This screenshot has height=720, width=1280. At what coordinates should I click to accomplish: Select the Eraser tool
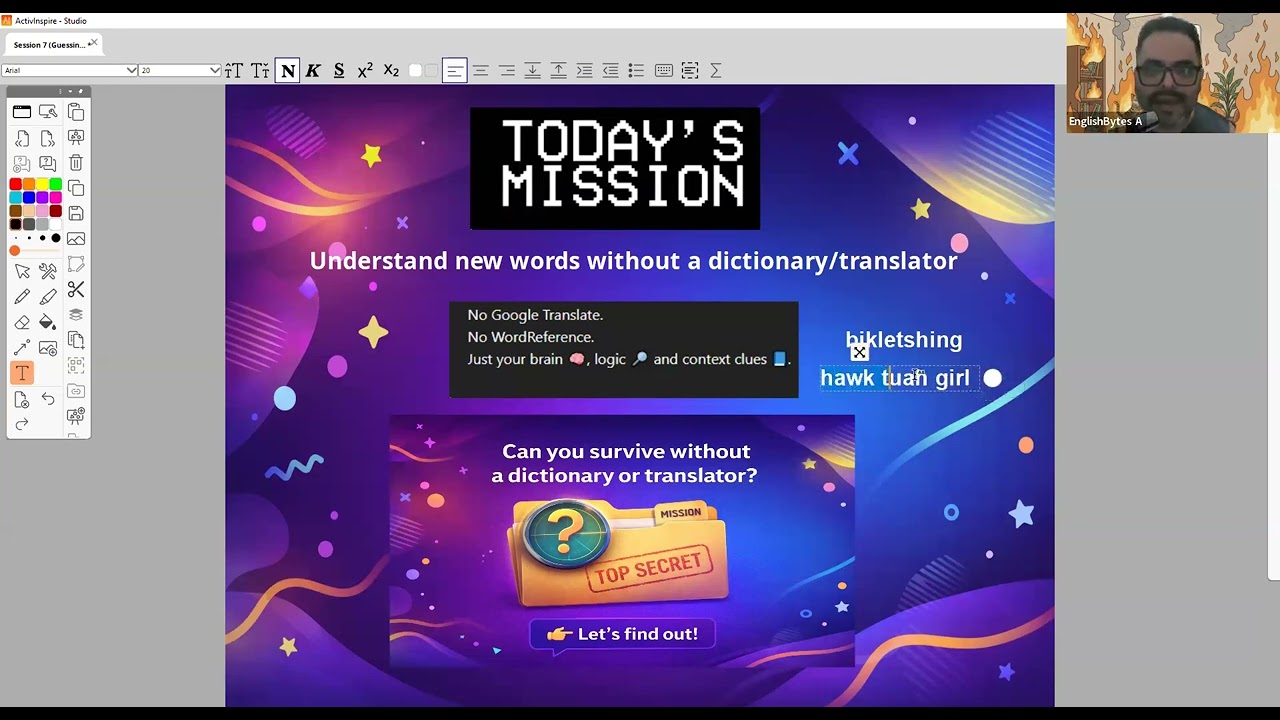(x=22, y=322)
